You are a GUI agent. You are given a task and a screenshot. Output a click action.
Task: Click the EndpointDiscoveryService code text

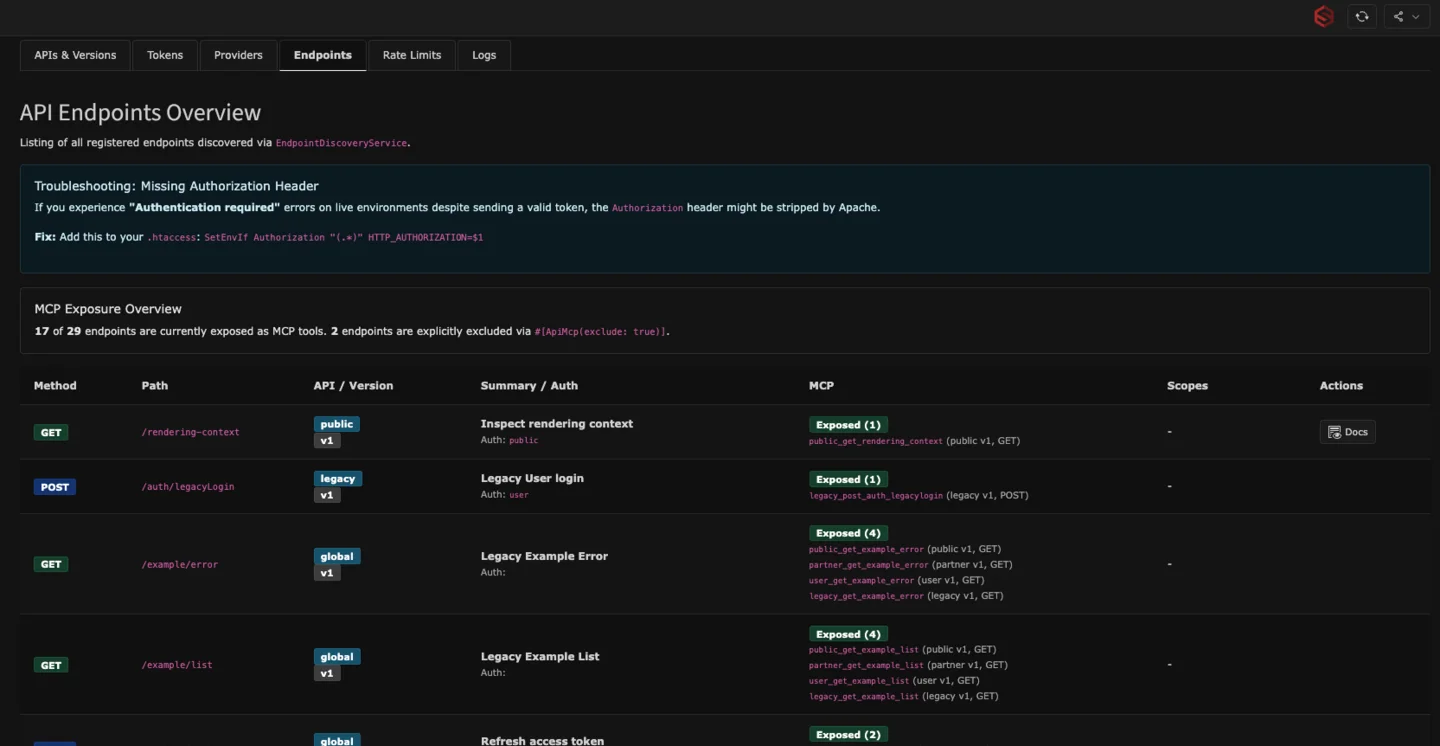pyautogui.click(x=341, y=143)
